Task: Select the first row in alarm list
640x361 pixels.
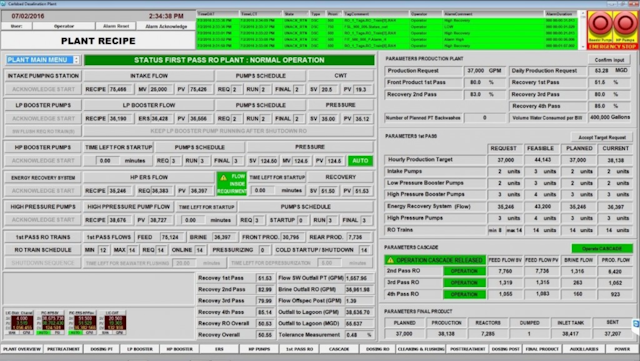Action: (x=387, y=20)
